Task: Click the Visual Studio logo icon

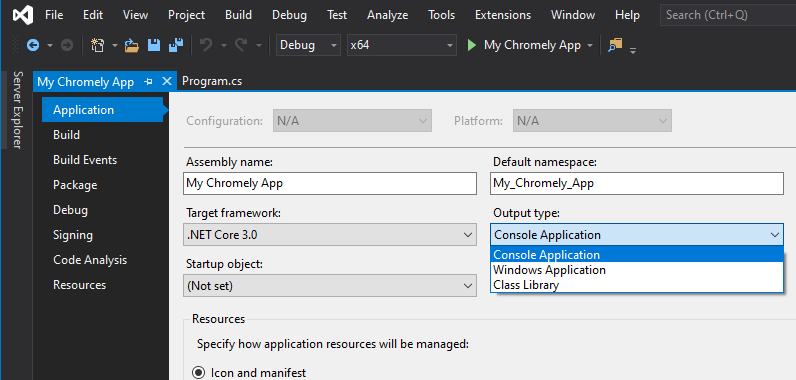Action: 23,15
